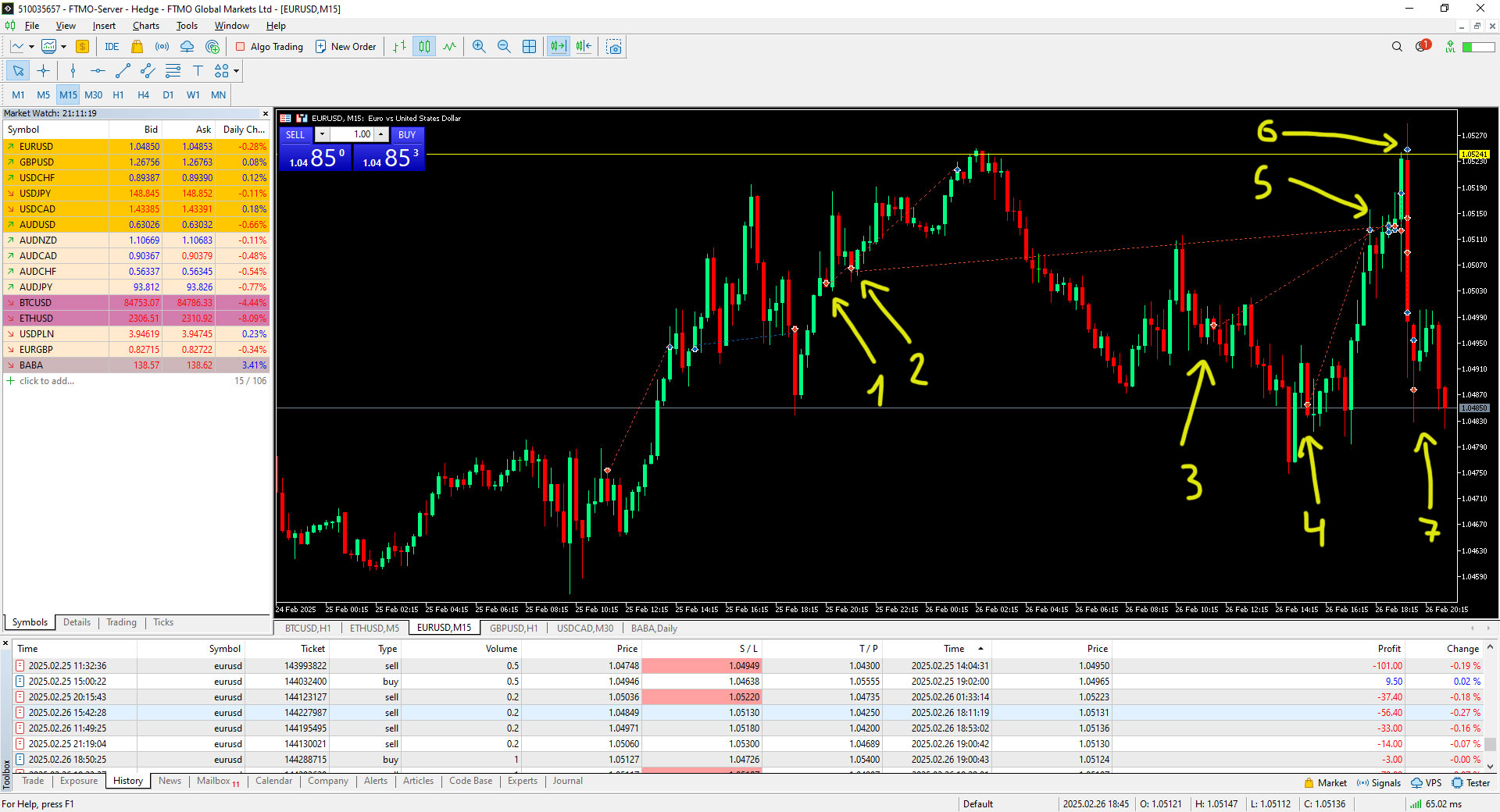Select the crosshair tool
The height and width of the screenshot is (812, 1500).
(43, 71)
